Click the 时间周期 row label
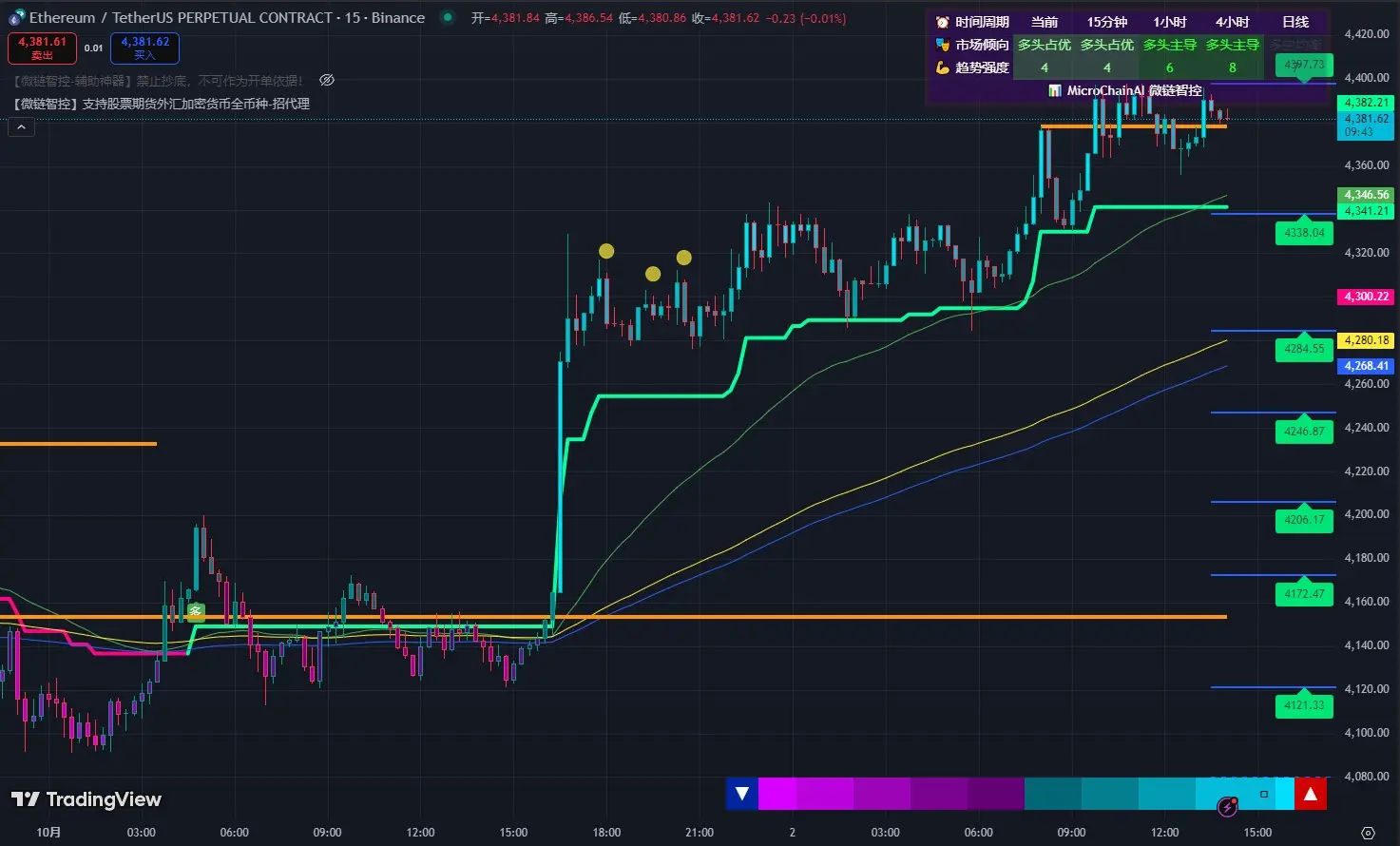 pyautogui.click(x=982, y=22)
